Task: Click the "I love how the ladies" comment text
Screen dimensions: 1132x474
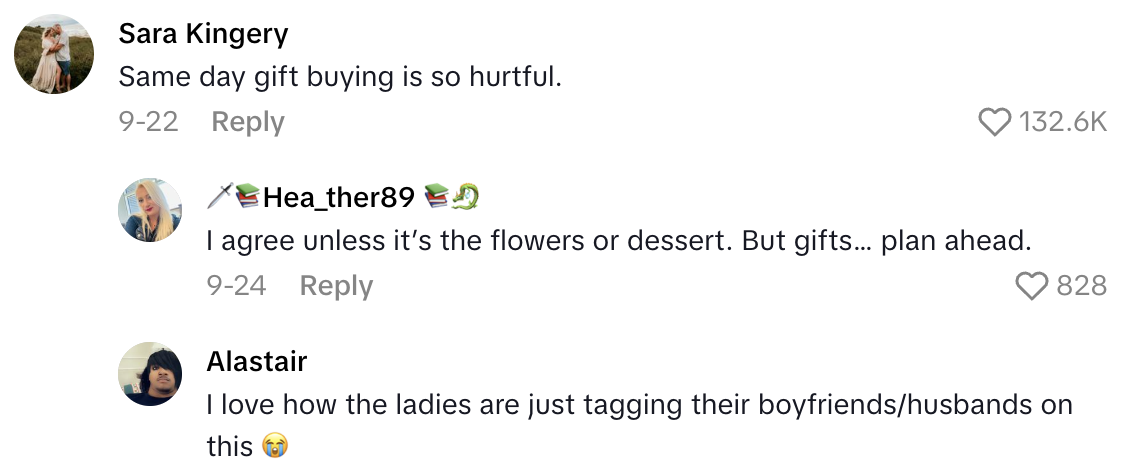Action: tap(638, 405)
